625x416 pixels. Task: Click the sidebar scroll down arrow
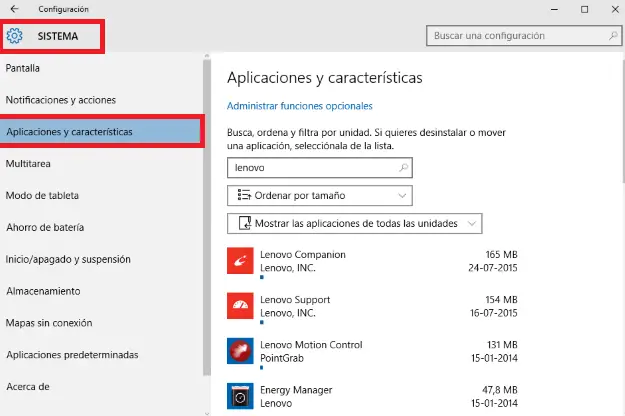(x=206, y=413)
